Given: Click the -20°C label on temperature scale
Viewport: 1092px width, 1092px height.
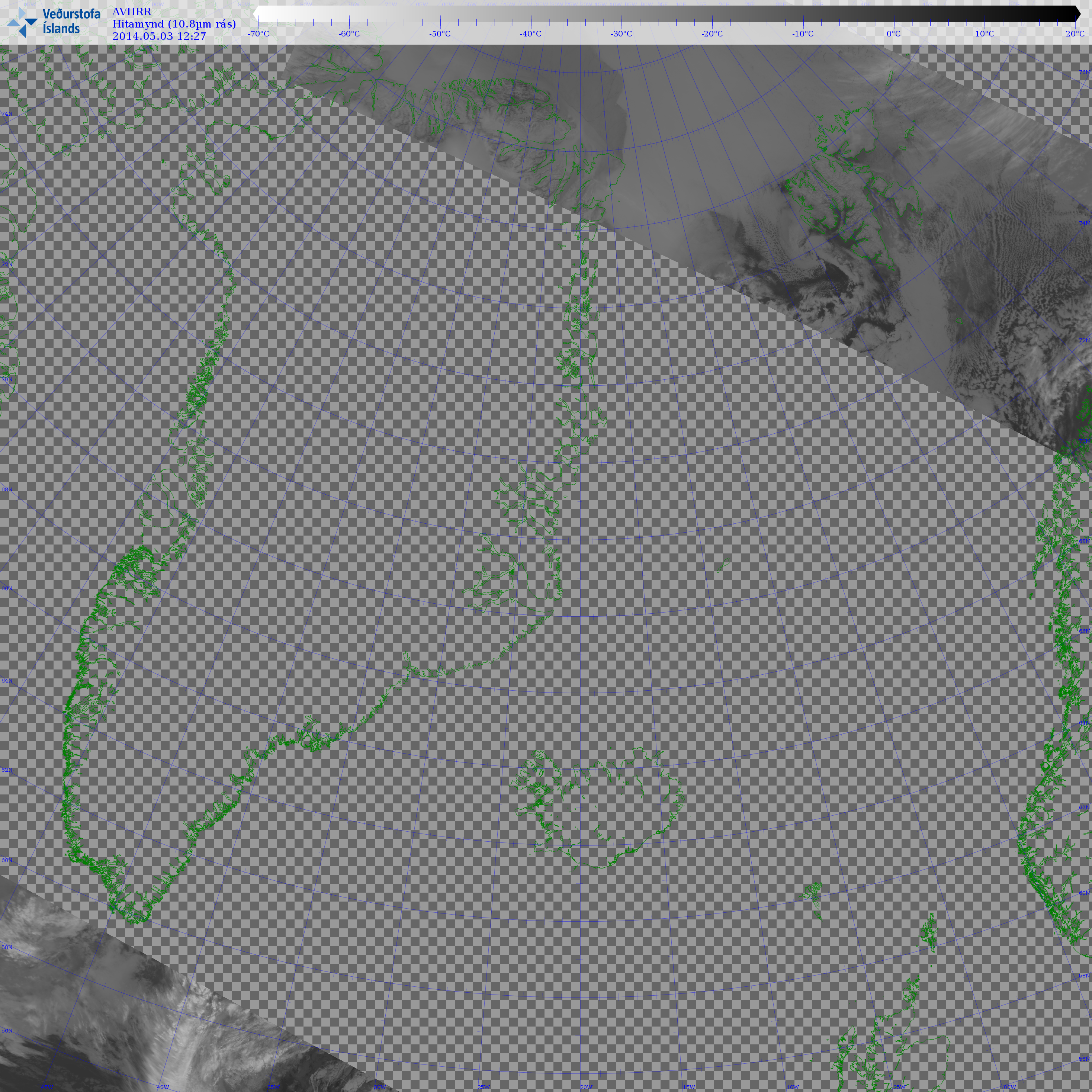Looking at the screenshot, I should 712,34.
